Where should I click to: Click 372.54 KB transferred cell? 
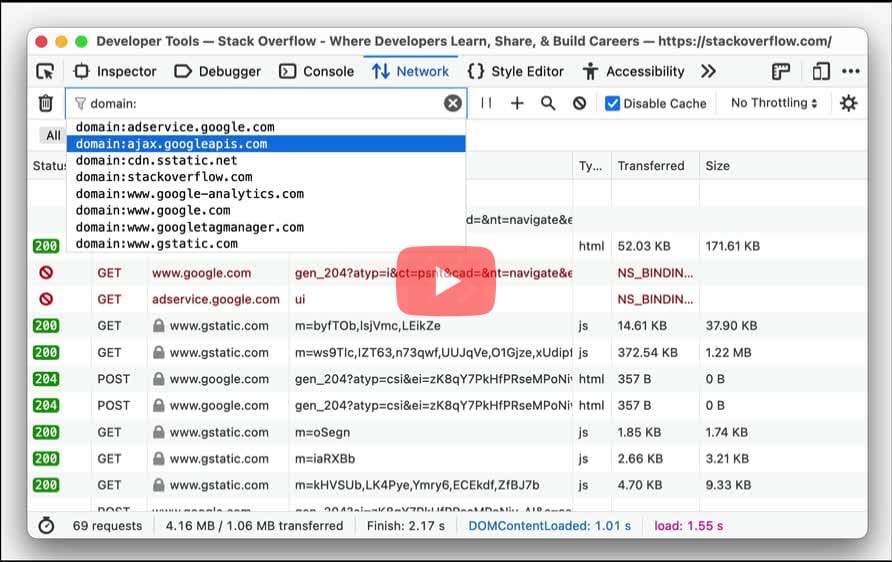coord(647,353)
